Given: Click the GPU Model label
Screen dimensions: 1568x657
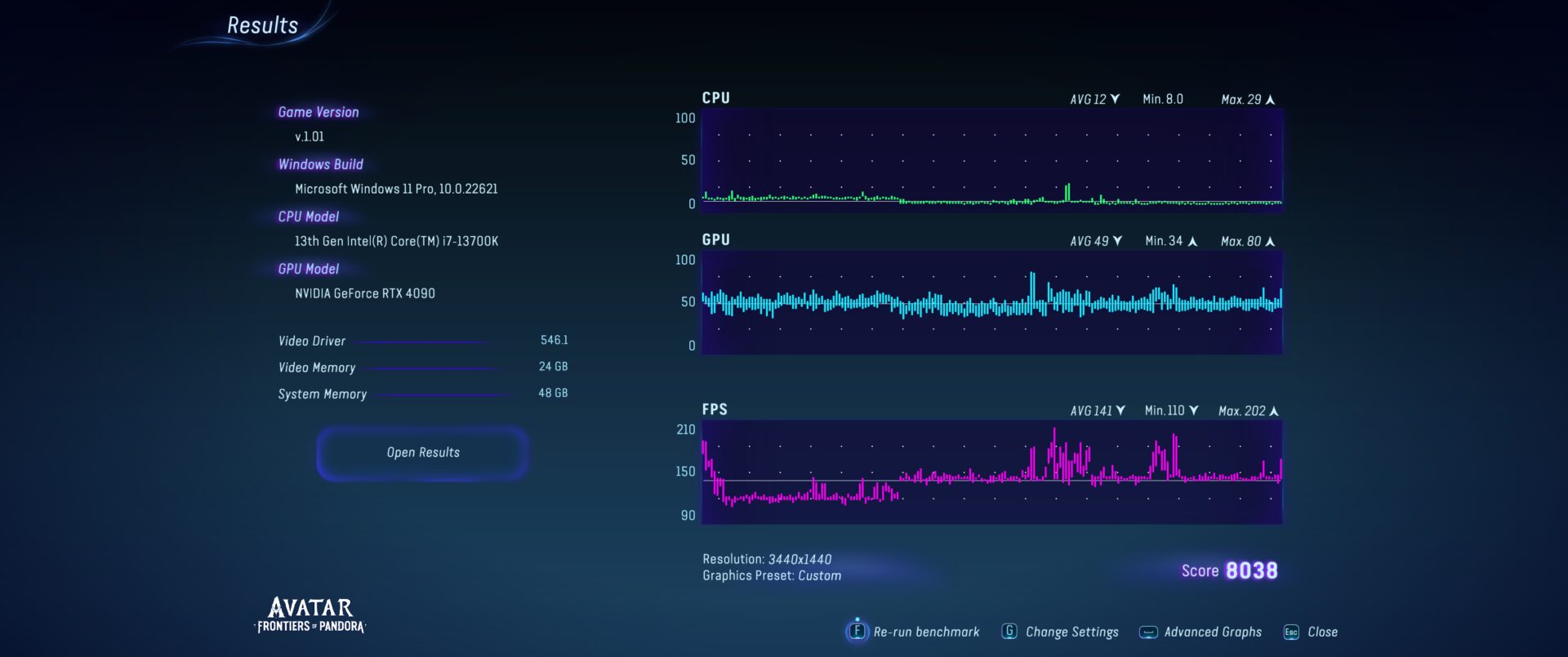Looking at the screenshot, I should click(x=309, y=269).
